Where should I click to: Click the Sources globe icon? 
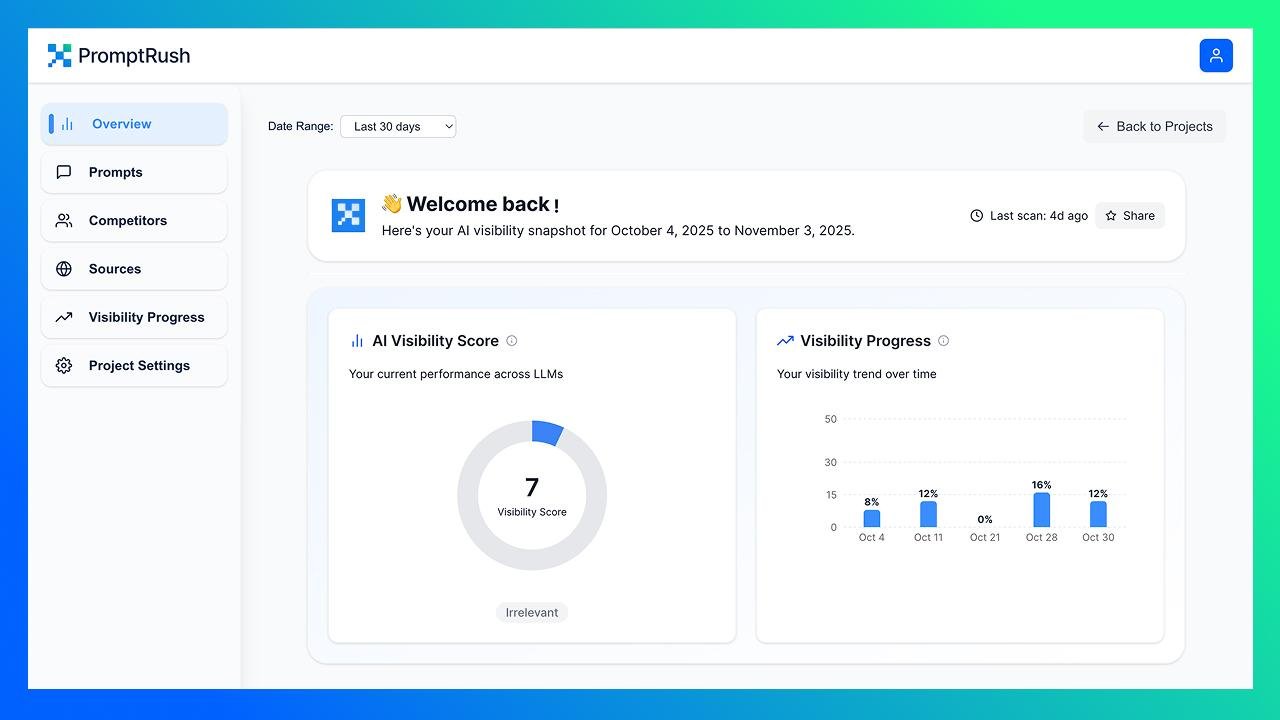tap(64, 269)
